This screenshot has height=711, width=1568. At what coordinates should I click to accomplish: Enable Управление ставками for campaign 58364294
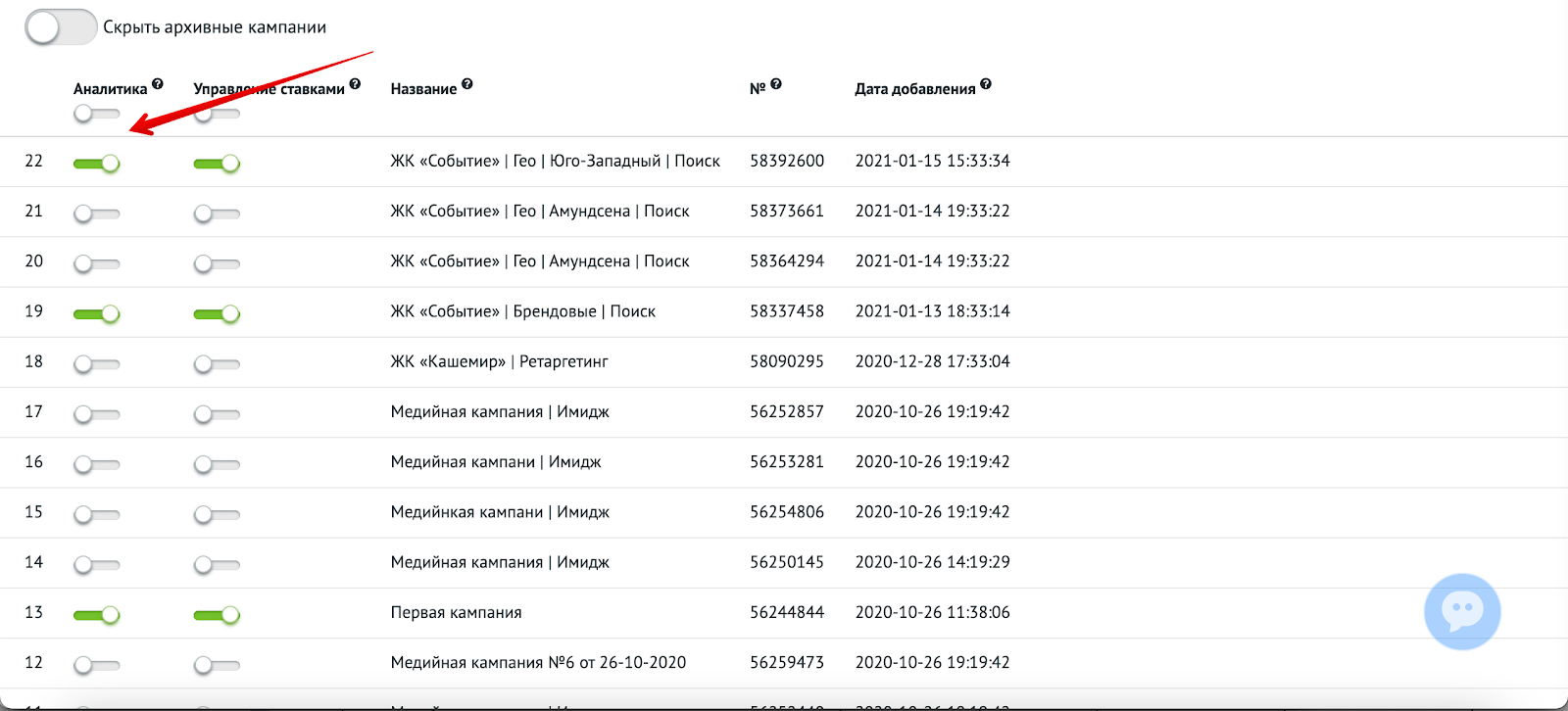217,263
